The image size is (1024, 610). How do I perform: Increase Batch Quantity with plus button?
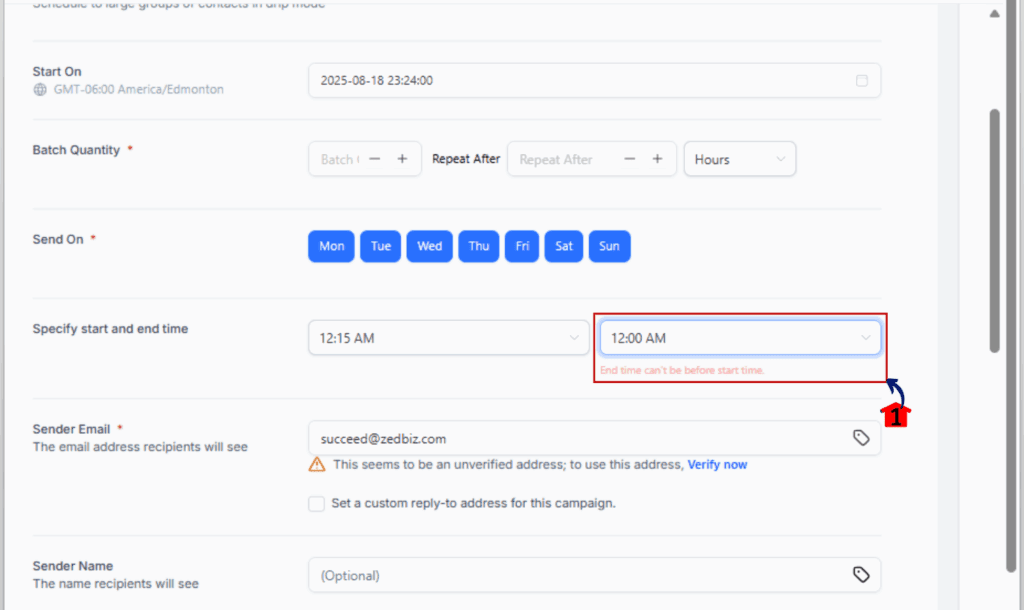(x=402, y=159)
